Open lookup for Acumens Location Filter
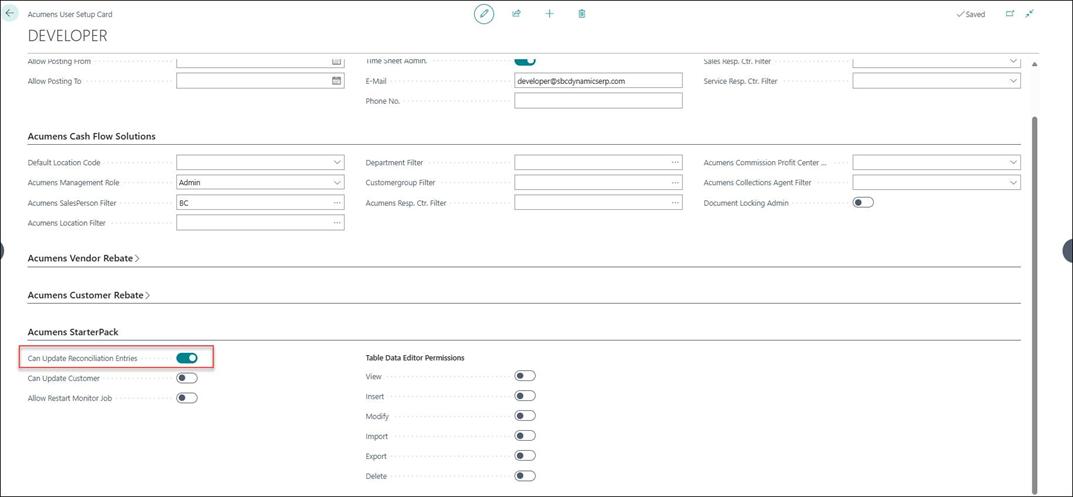This screenshot has height=497, width=1073. coord(337,222)
